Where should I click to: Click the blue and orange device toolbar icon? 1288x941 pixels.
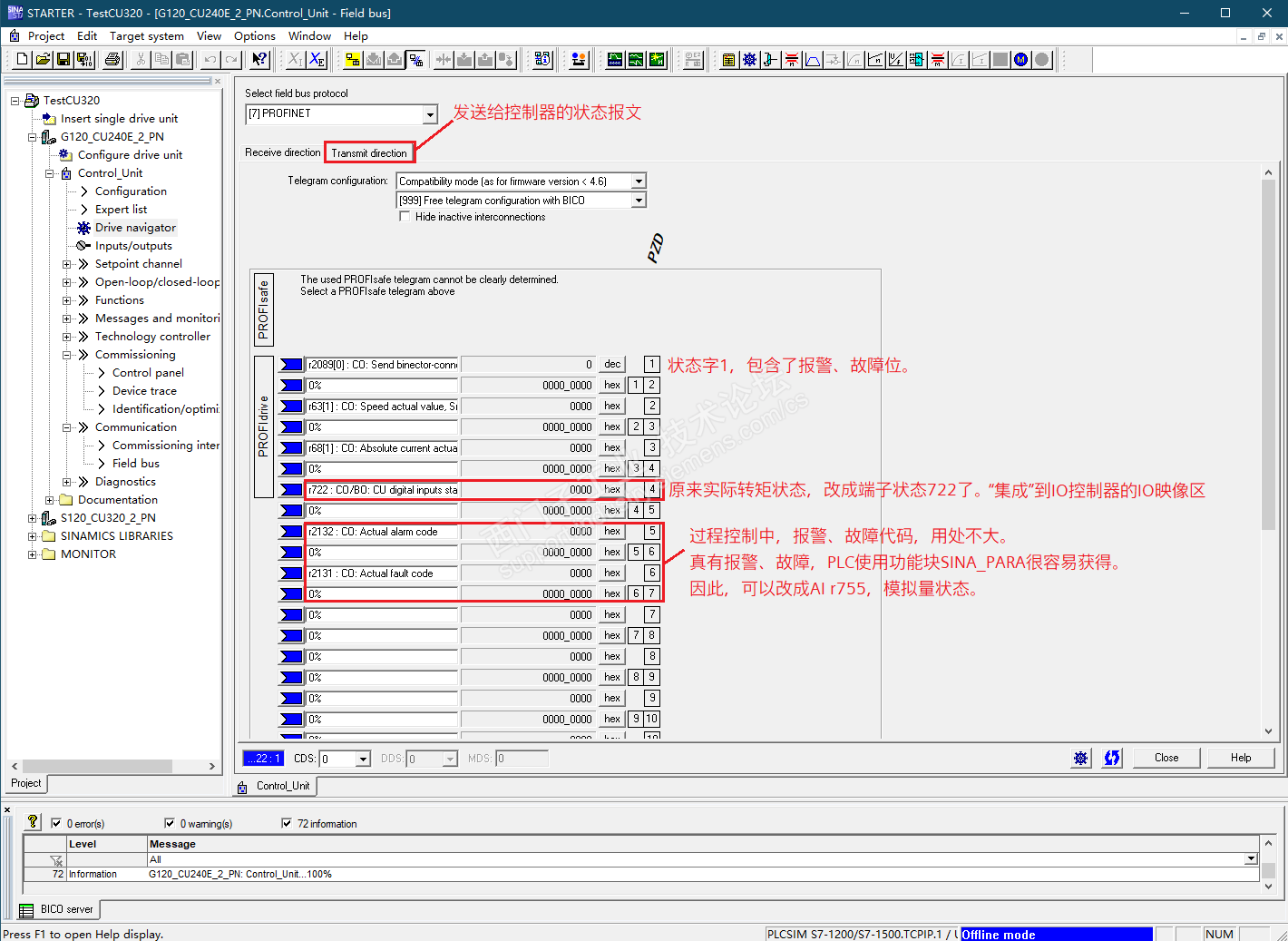click(579, 60)
